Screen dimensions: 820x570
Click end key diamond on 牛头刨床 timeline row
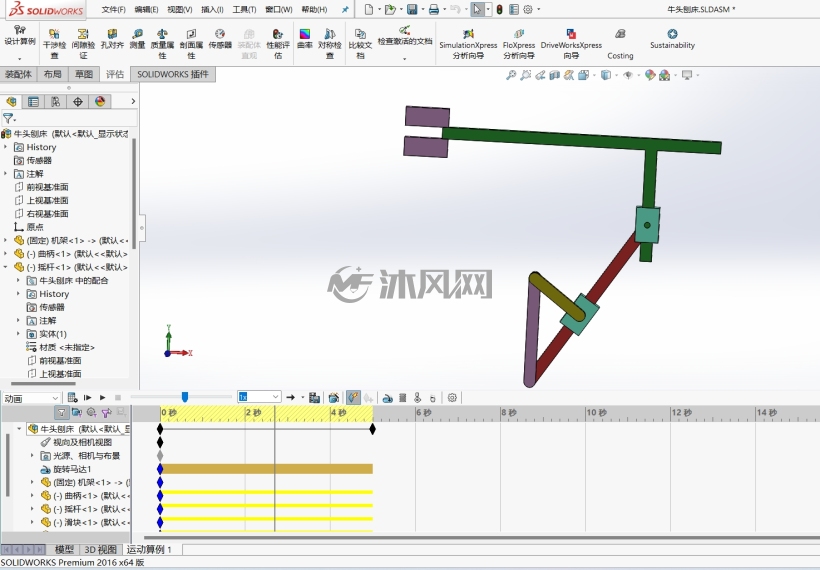(x=372, y=429)
